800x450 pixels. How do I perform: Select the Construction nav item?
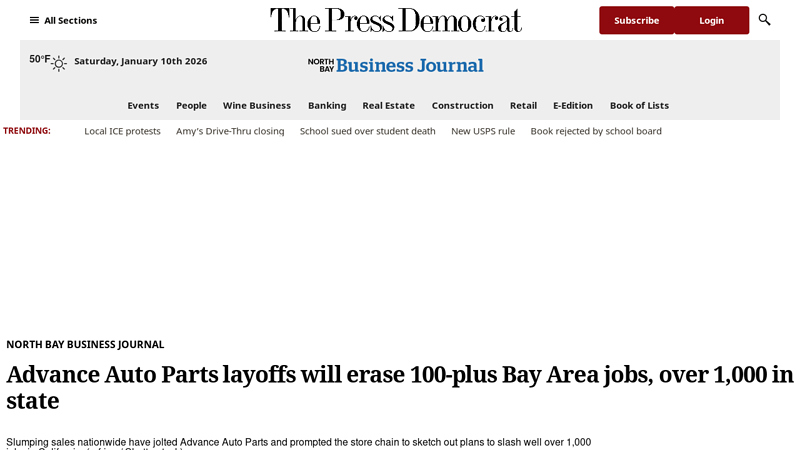[462, 106]
